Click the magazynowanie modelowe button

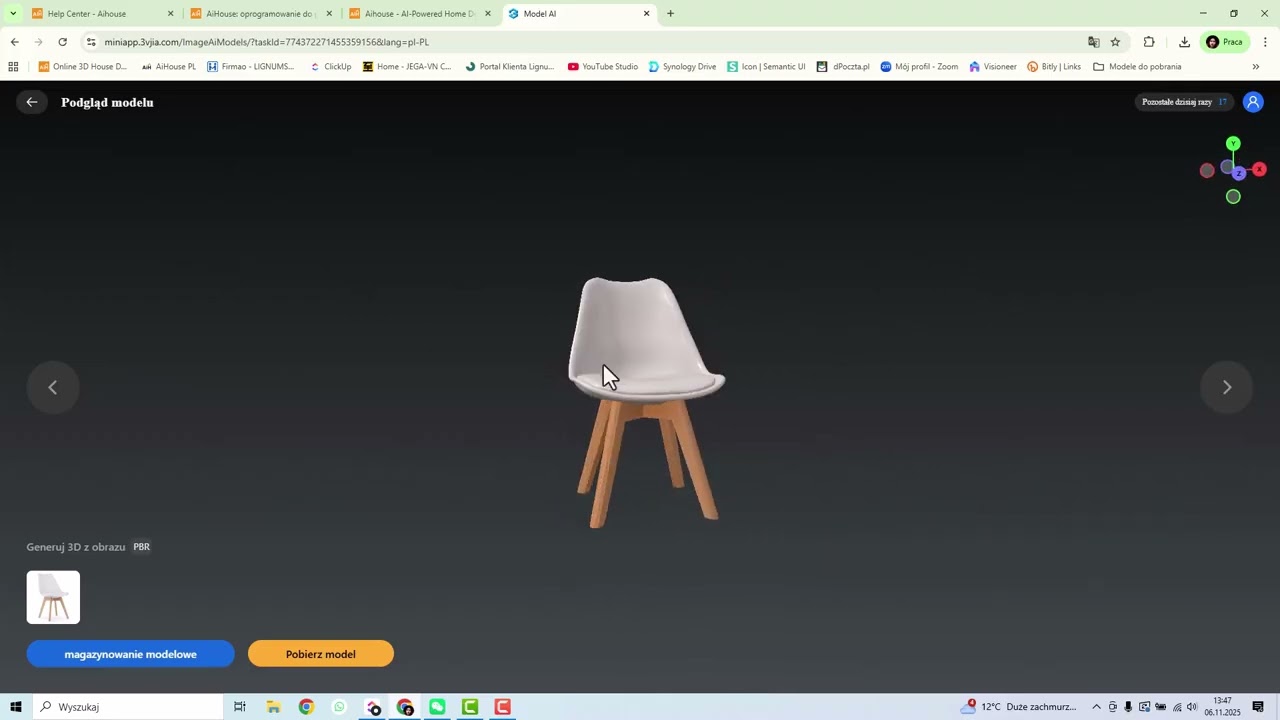click(x=130, y=654)
